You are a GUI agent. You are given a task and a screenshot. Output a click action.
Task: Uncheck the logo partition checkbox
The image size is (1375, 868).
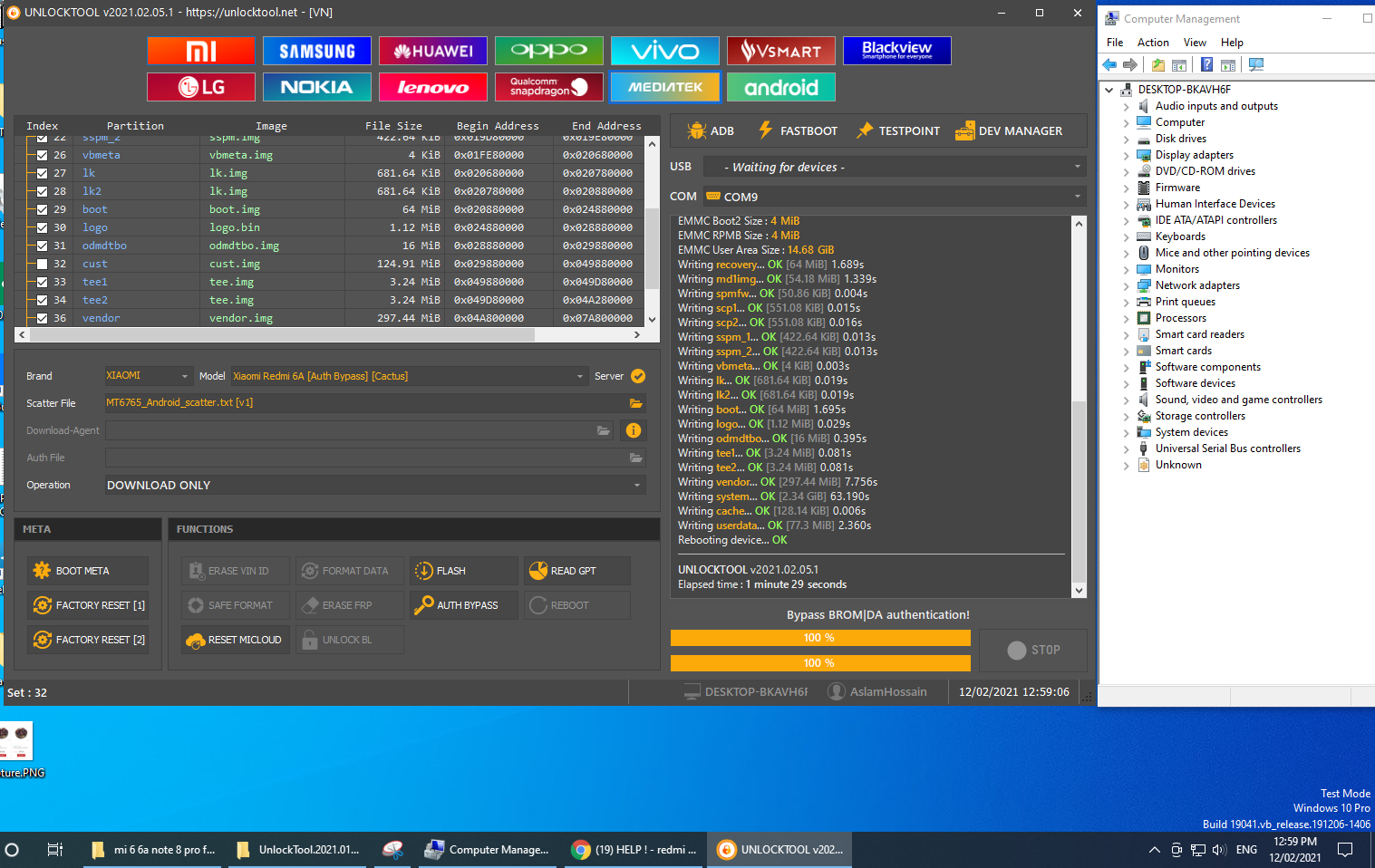(x=42, y=227)
